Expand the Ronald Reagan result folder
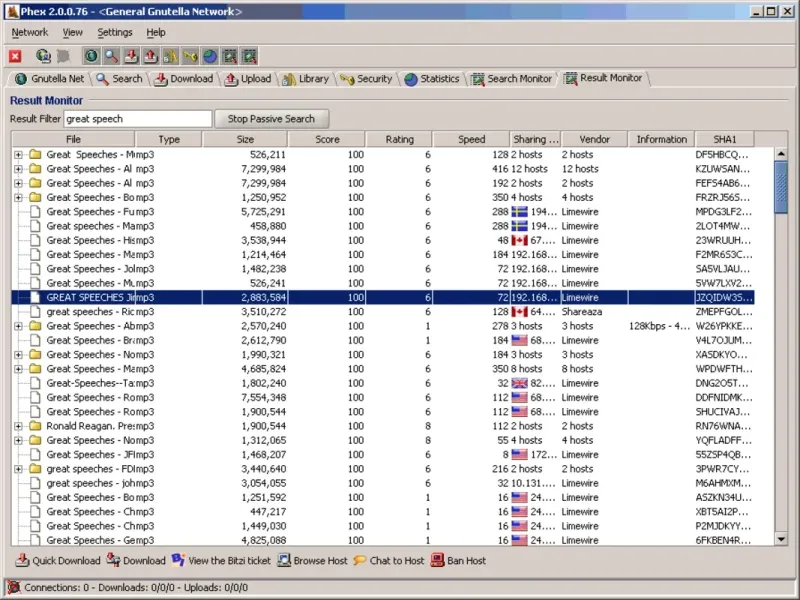Screen dimensions: 800x600 (19, 426)
